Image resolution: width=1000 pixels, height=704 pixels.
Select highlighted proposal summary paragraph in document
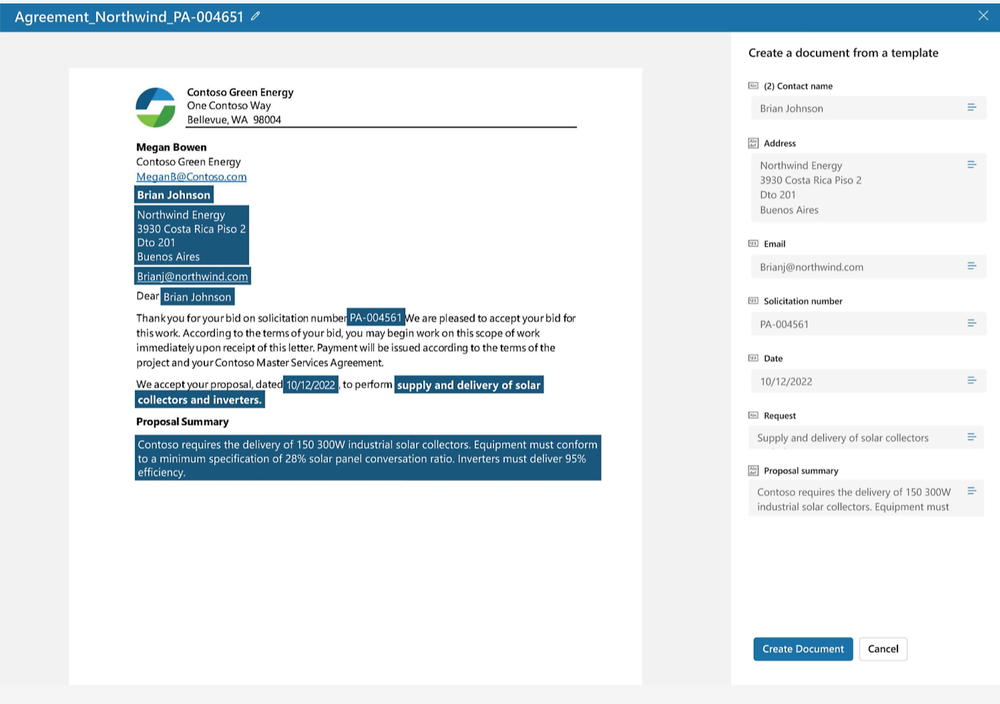367,458
